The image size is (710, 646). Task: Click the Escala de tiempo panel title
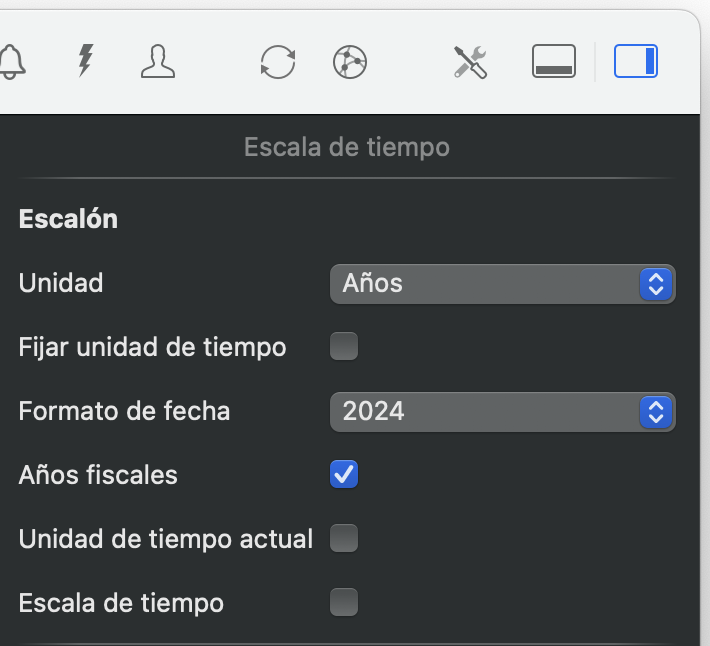pos(347,148)
